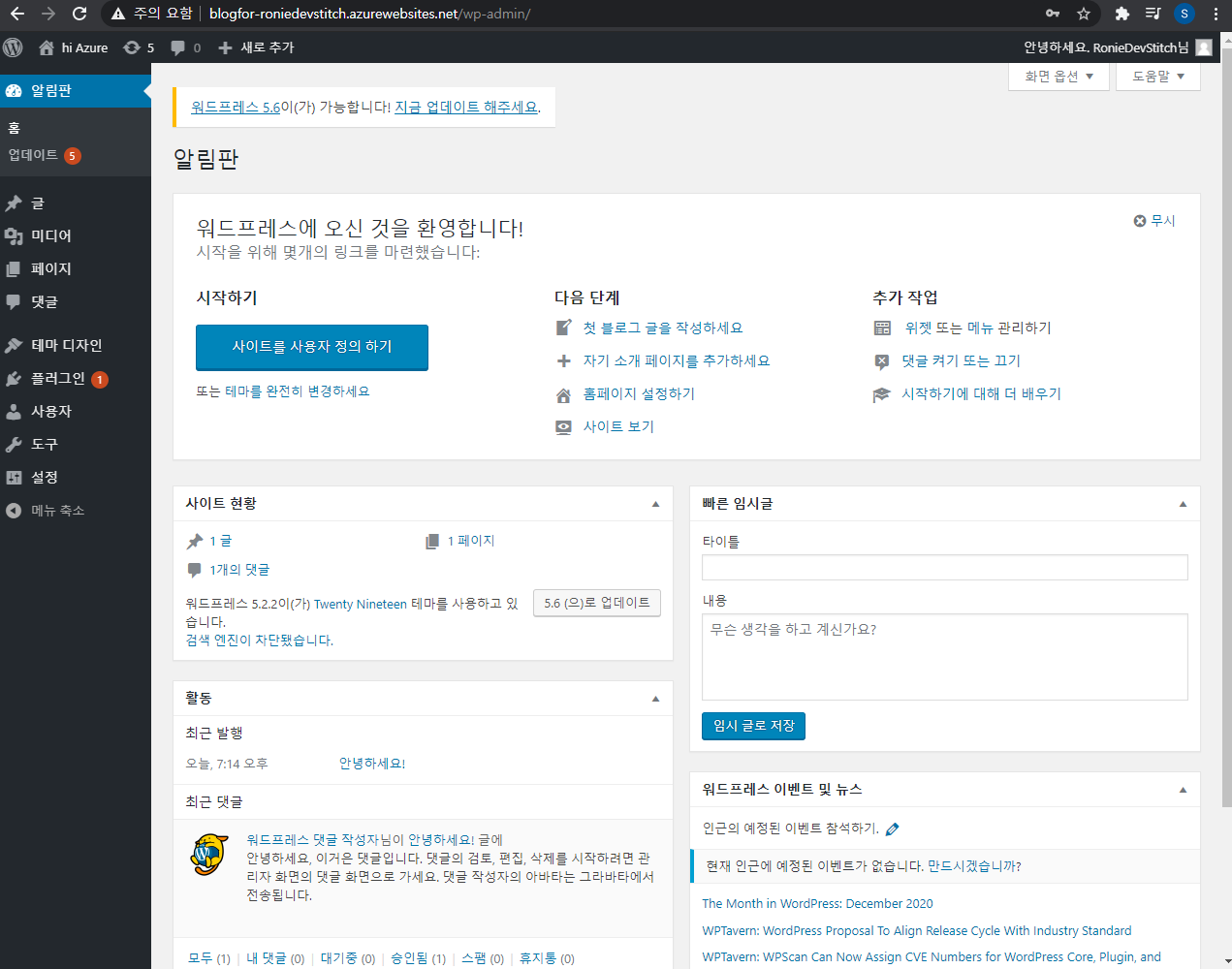1232x969 pixels.
Task: Click the updates circular arrows icon
Action: [x=132, y=47]
